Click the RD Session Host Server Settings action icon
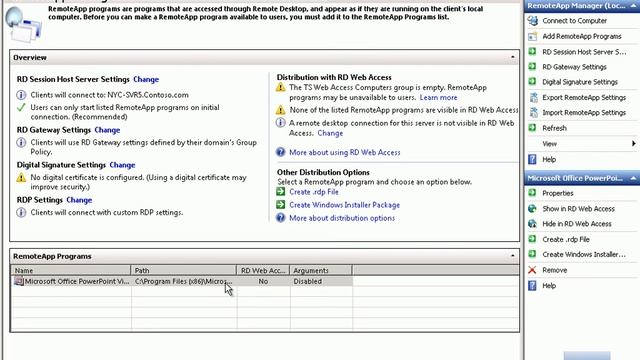This screenshot has width=640, height=360. click(x=532, y=51)
